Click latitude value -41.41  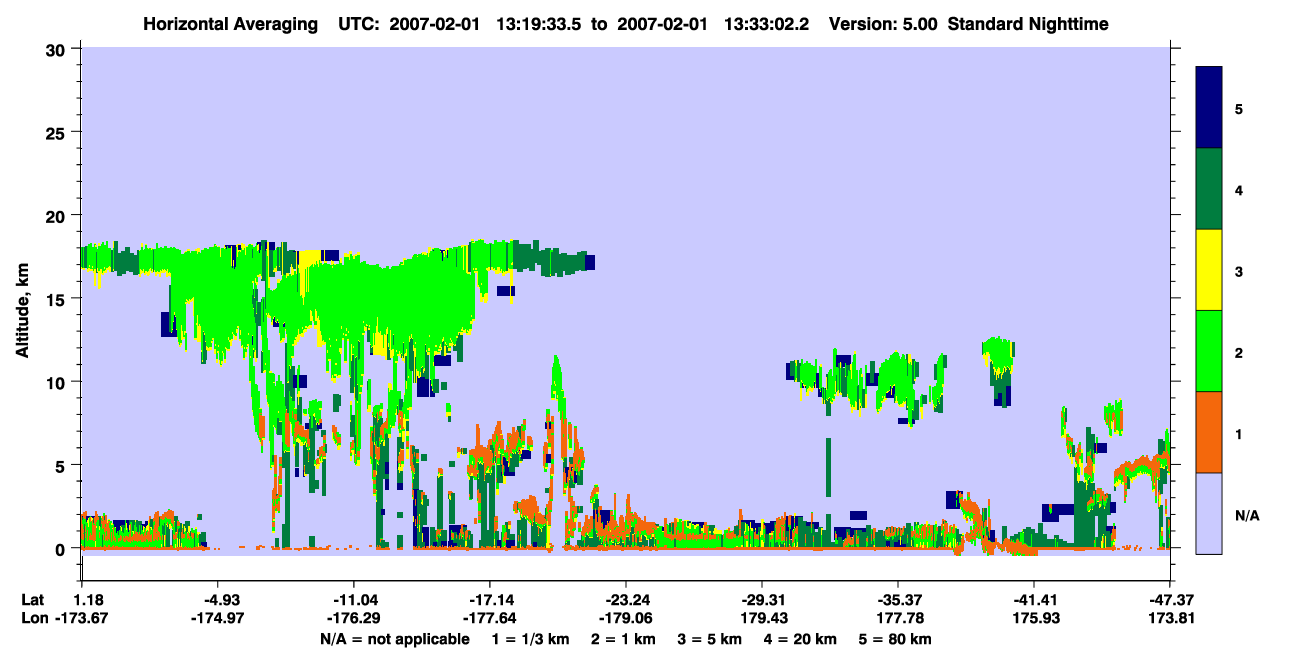coord(1034,600)
